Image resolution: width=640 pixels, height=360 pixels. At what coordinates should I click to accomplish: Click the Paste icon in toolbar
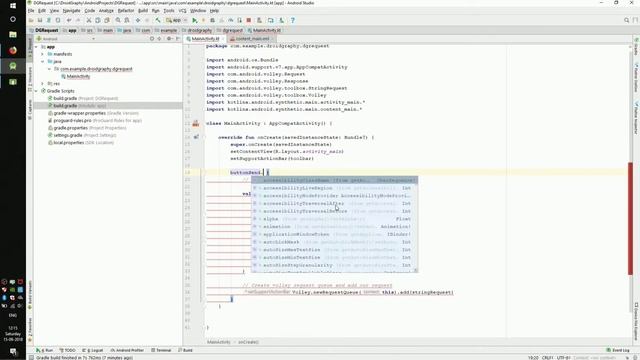coord(107,20)
